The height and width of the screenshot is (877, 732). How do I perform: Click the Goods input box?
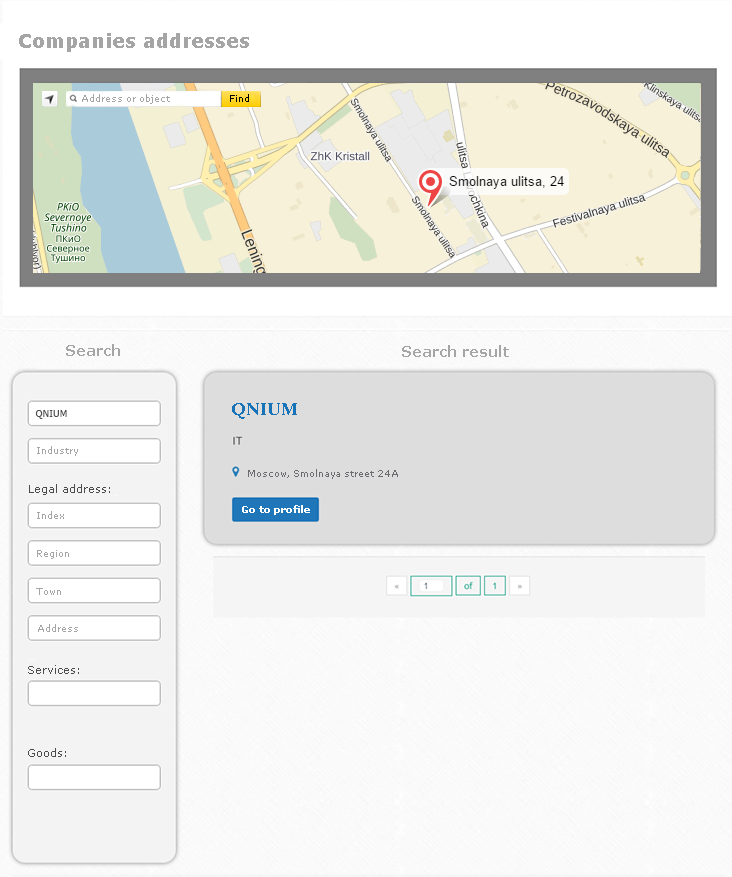pyautogui.click(x=94, y=777)
